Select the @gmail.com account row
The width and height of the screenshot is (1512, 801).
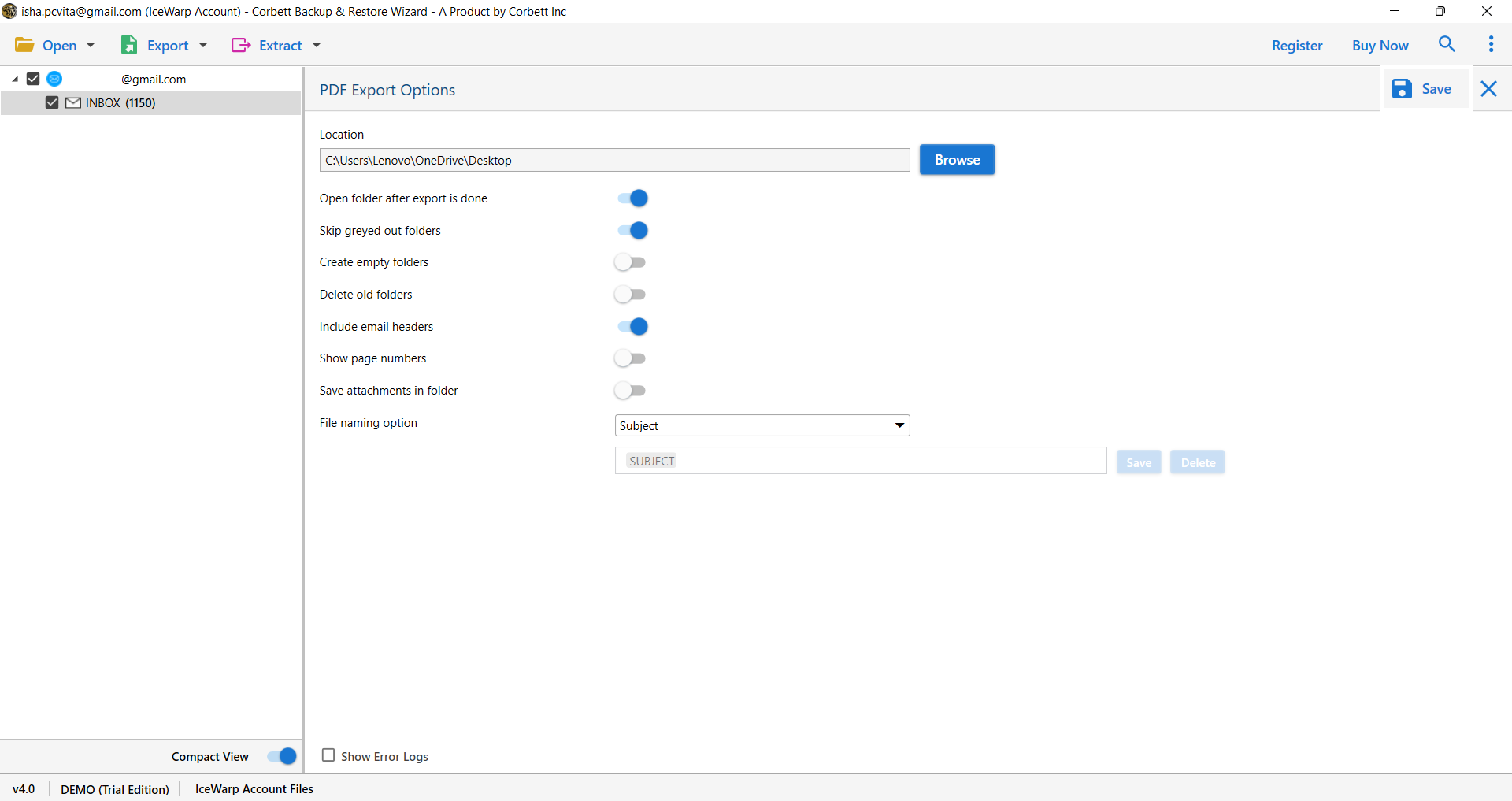[x=150, y=79]
